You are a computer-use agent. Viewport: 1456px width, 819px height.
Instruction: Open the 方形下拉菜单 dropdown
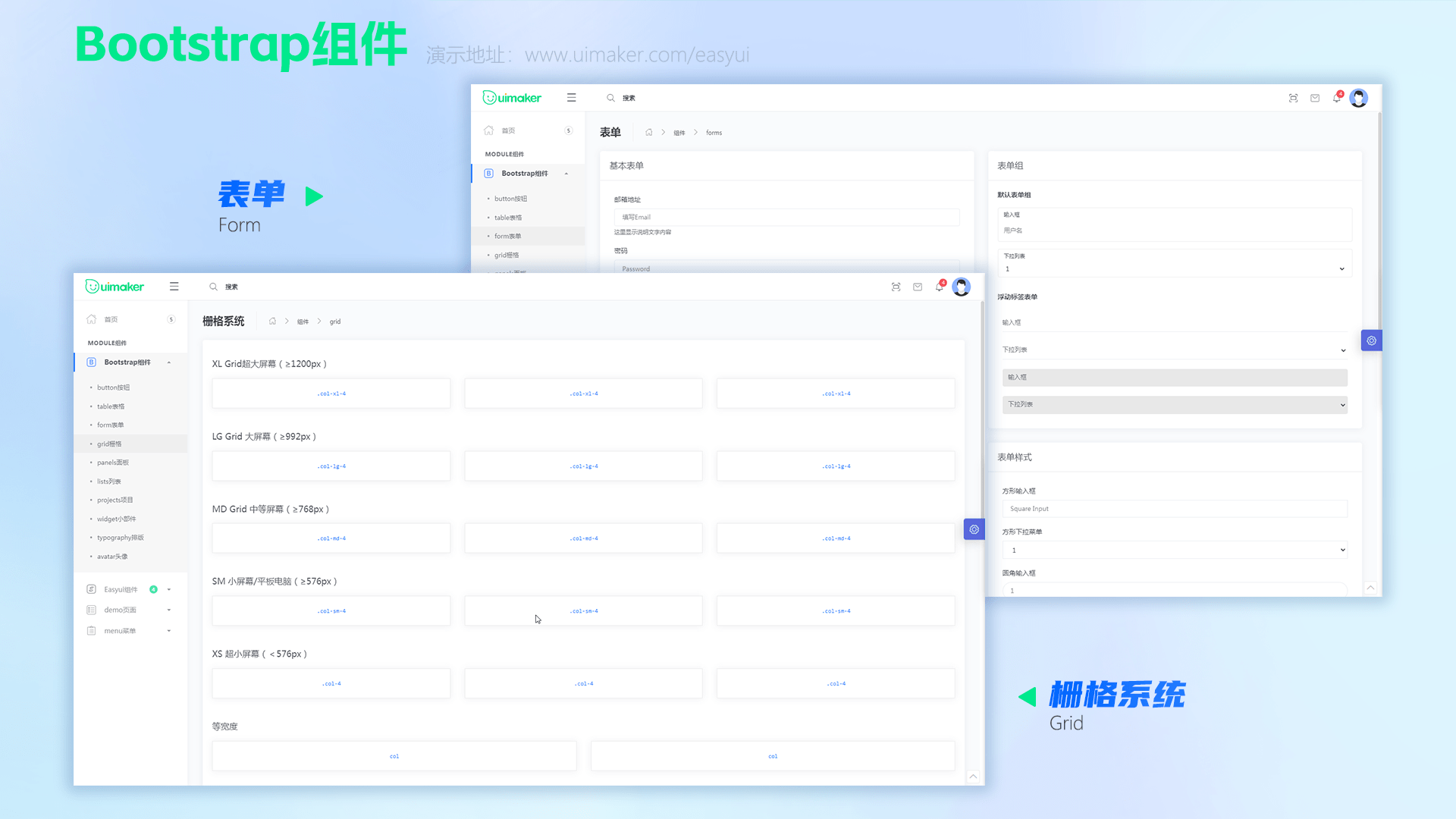pos(1174,550)
